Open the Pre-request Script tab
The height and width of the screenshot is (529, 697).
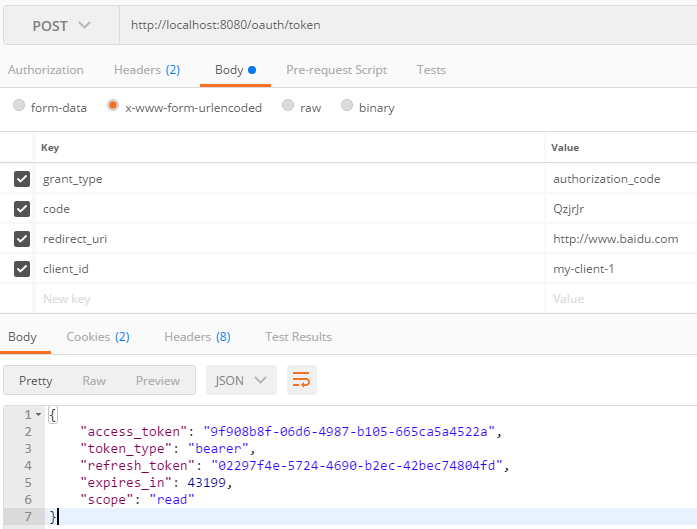[x=336, y=70]
